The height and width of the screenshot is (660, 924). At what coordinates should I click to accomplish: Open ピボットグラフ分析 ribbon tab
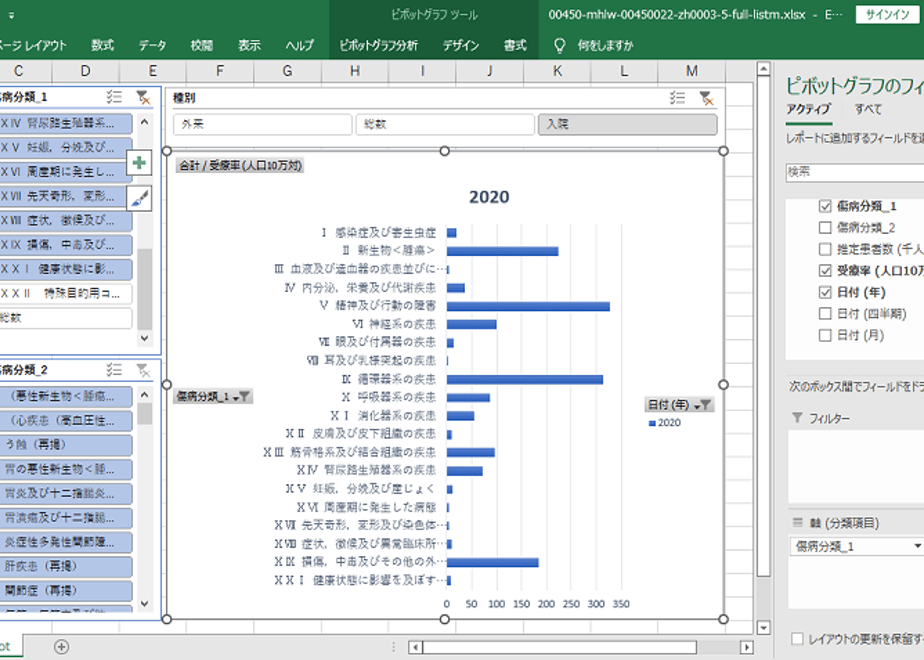tap(378, 45)
